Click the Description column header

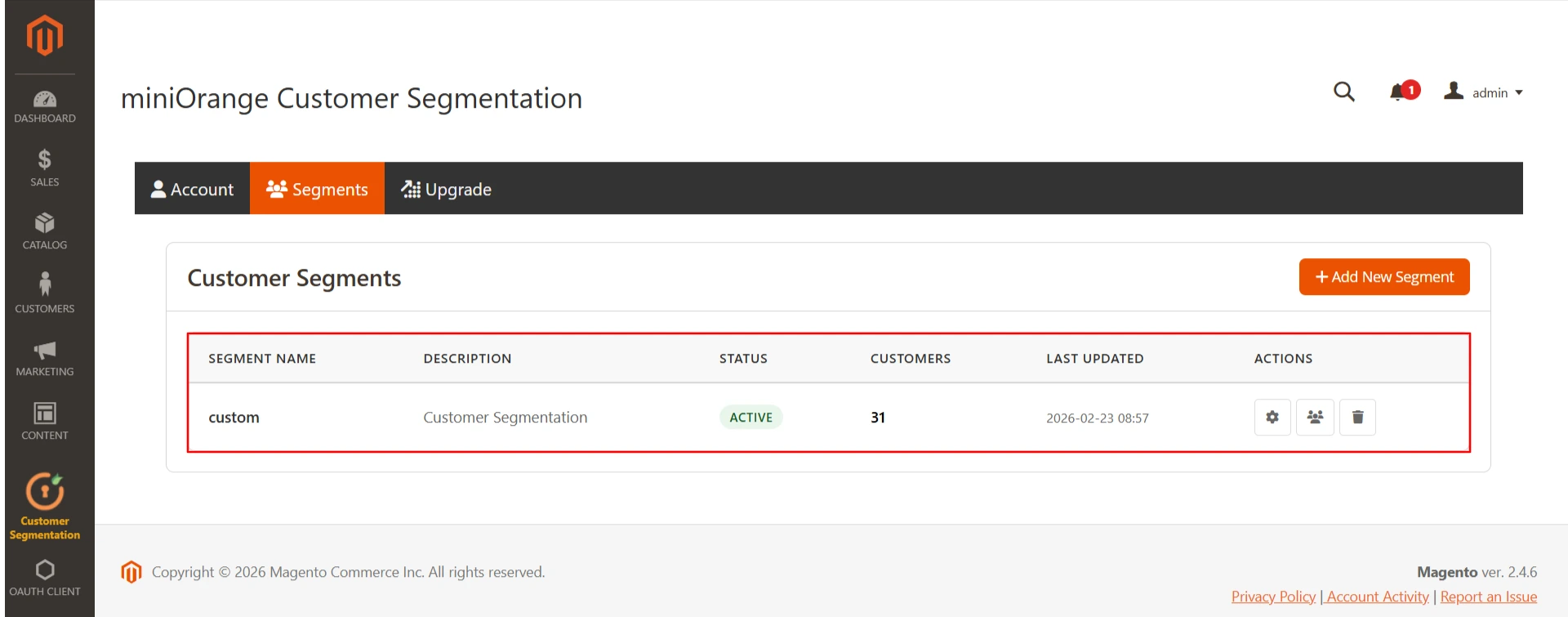click(x=467, y=359)
